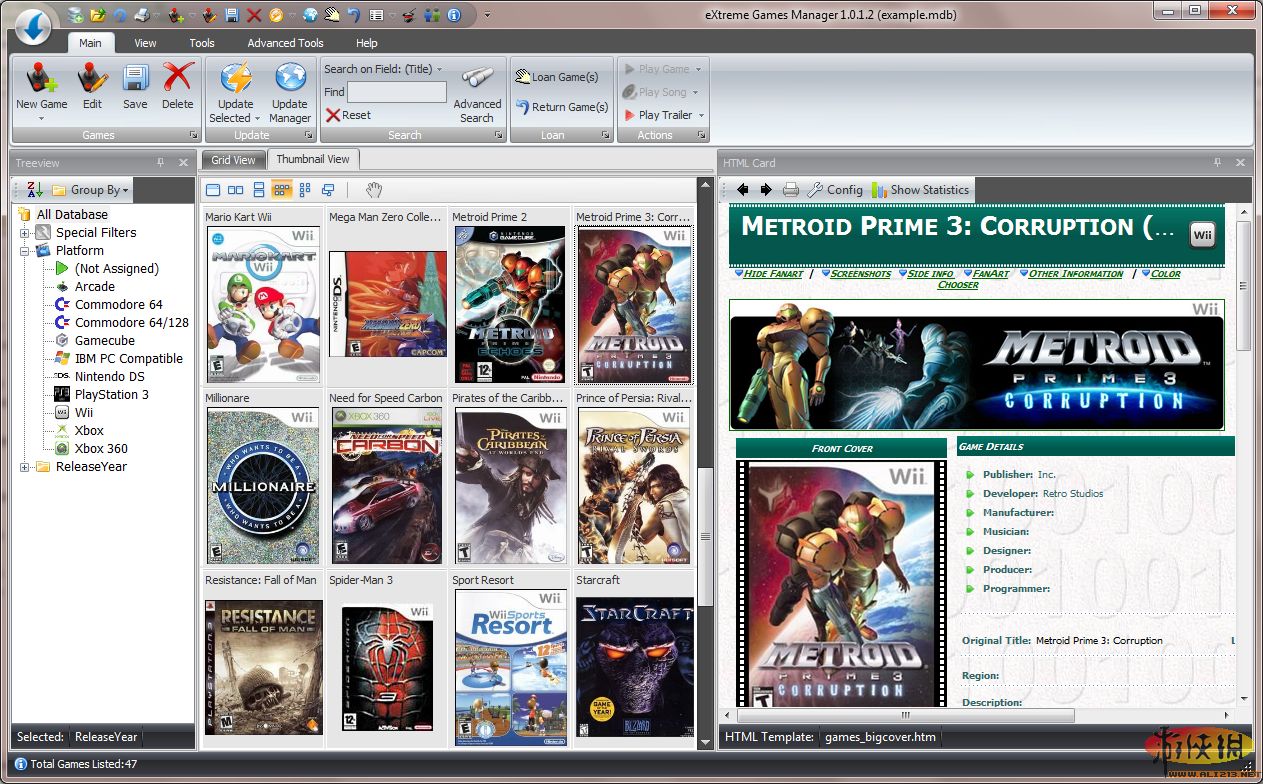
Task: Open the New Game dropdown arrow
Action: (41, 119)
